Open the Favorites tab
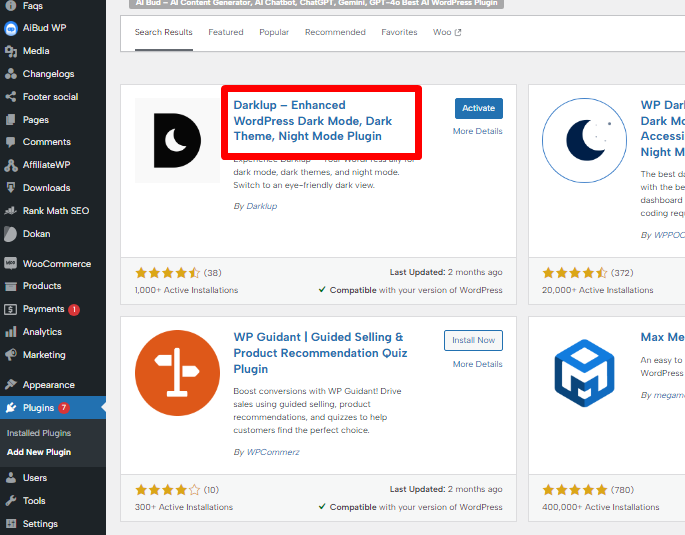 399,32
